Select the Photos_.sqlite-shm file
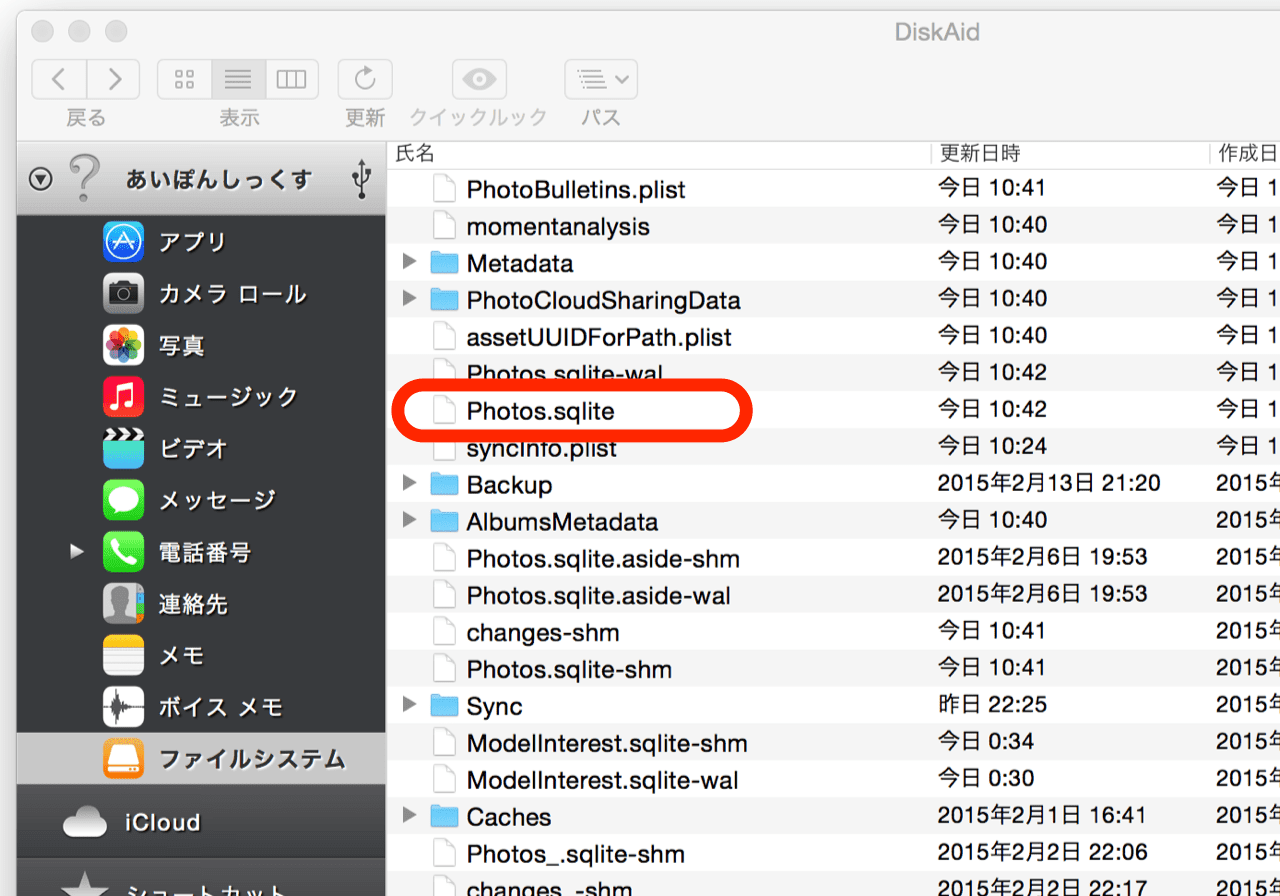The height and width of the screenshot is (896, 1280). coord(834,854)
